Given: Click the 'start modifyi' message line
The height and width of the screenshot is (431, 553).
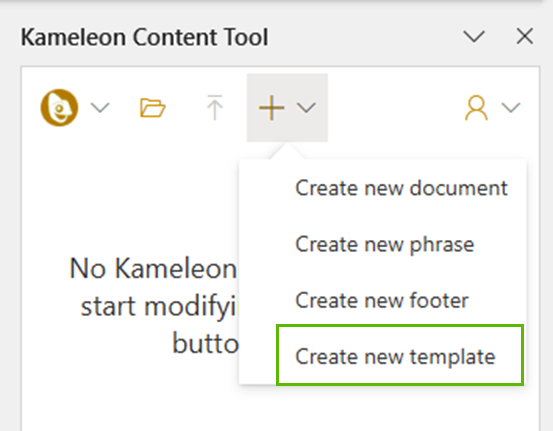Looking at the screenshot, I should click(158, 307).
